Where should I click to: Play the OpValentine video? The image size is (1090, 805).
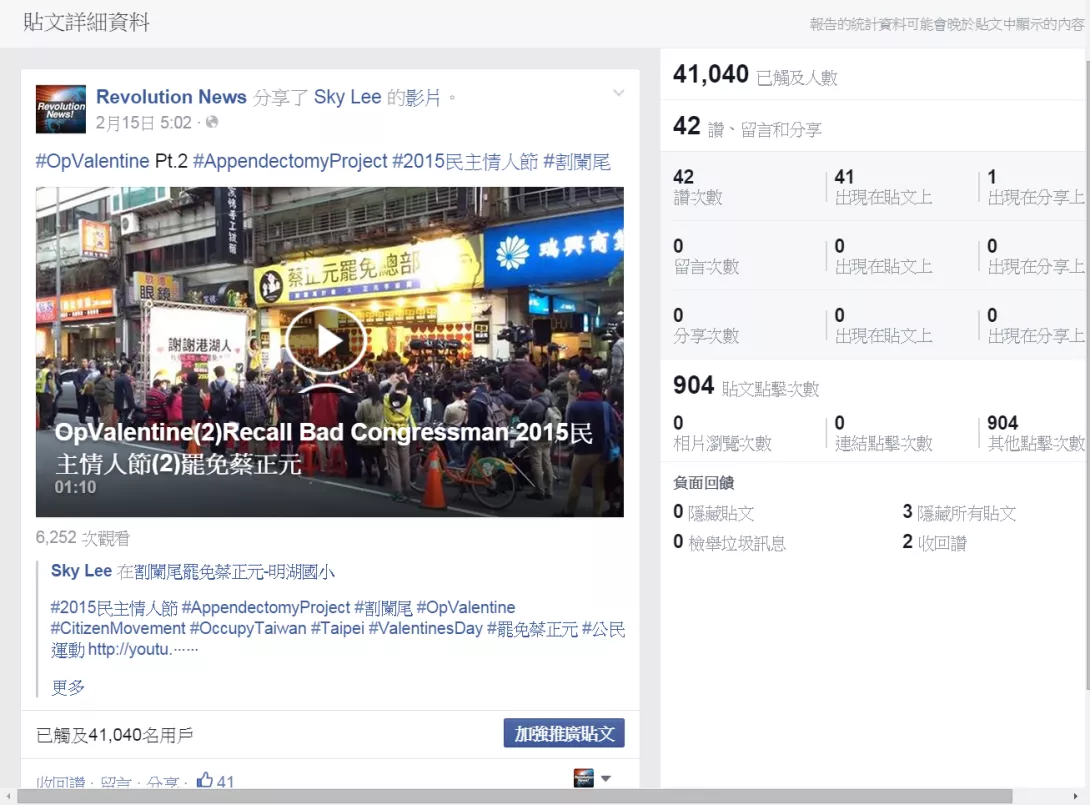click(x=325, y=341)
